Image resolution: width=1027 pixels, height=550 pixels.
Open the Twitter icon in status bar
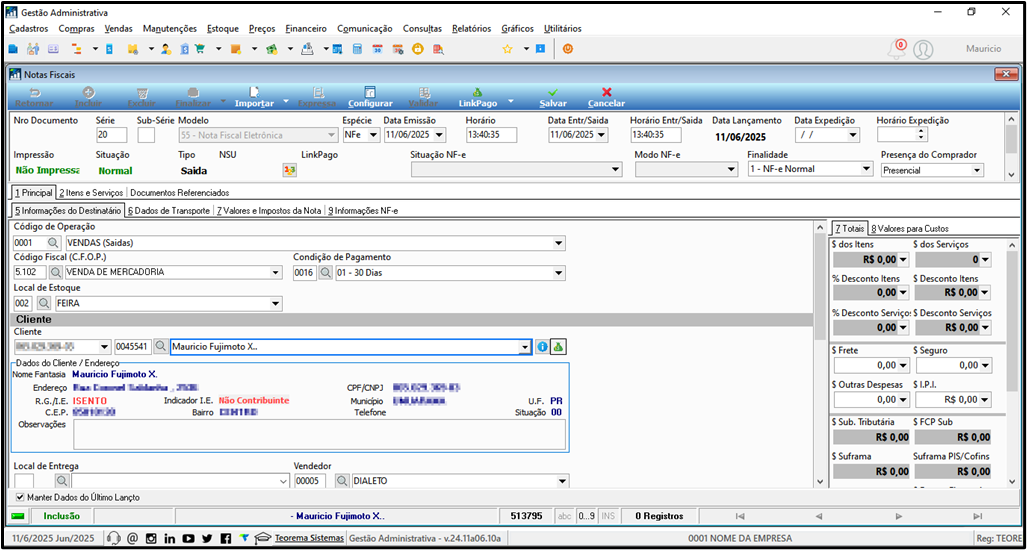[207, 538]
